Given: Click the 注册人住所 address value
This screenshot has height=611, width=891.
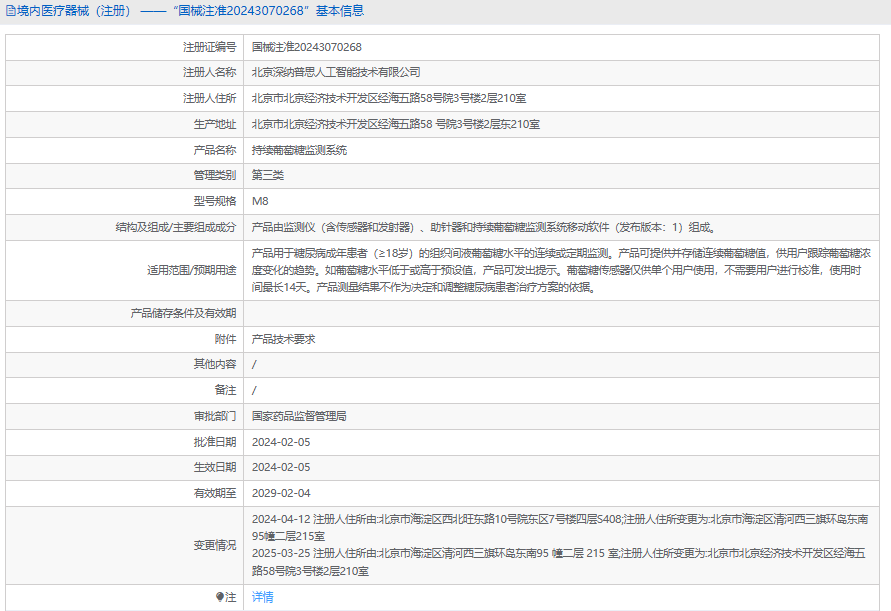Looking at the screenshot, I should click(x=389, y=98).
